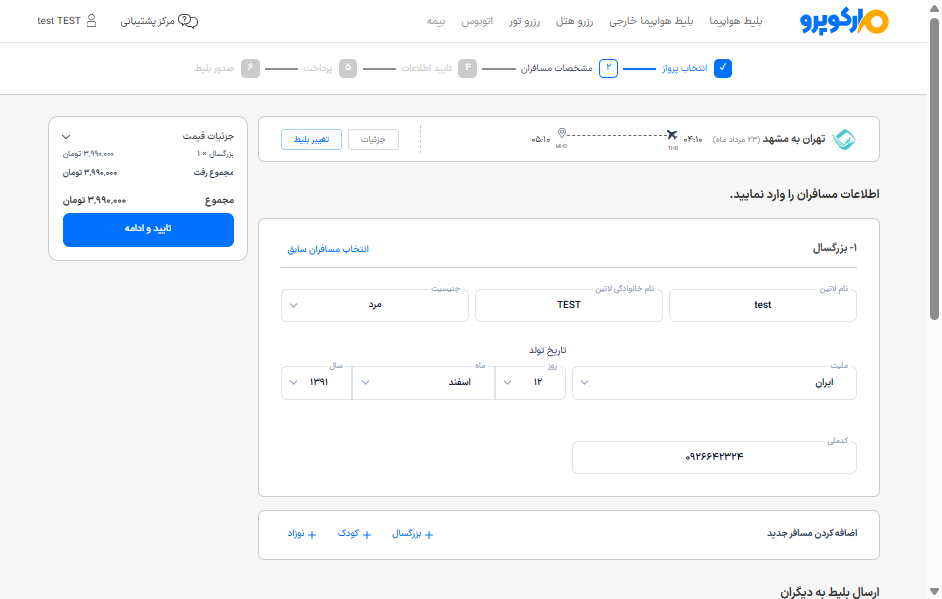Click the step 2 passenger details indicator
The image size is (942, 599).
(x=608, y=68)
